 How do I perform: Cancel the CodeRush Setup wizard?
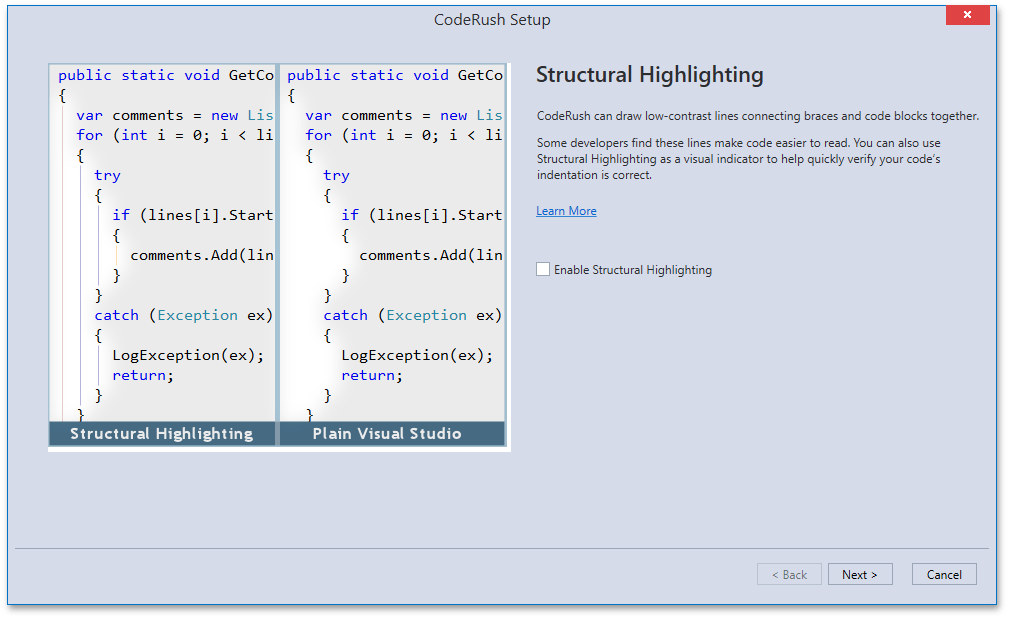point(944,574)
